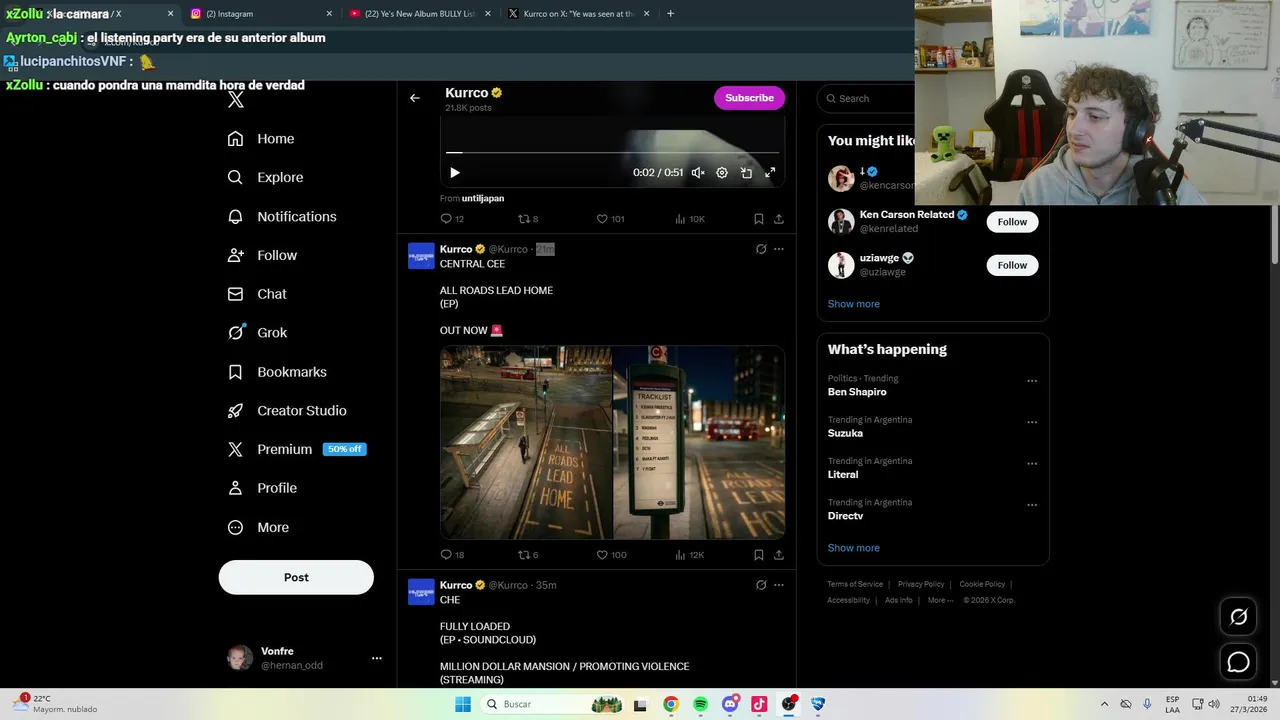Image resolution: width=1280 pixels, height=720 pixels.
Task: Open the Grok floating button
Action: (1238, 617)
